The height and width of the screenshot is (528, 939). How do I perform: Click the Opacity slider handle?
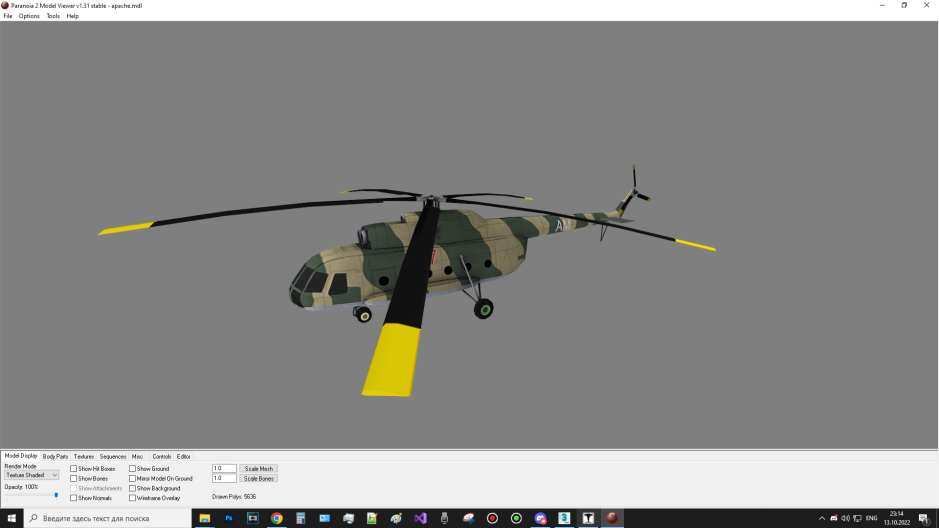[56, 495]
